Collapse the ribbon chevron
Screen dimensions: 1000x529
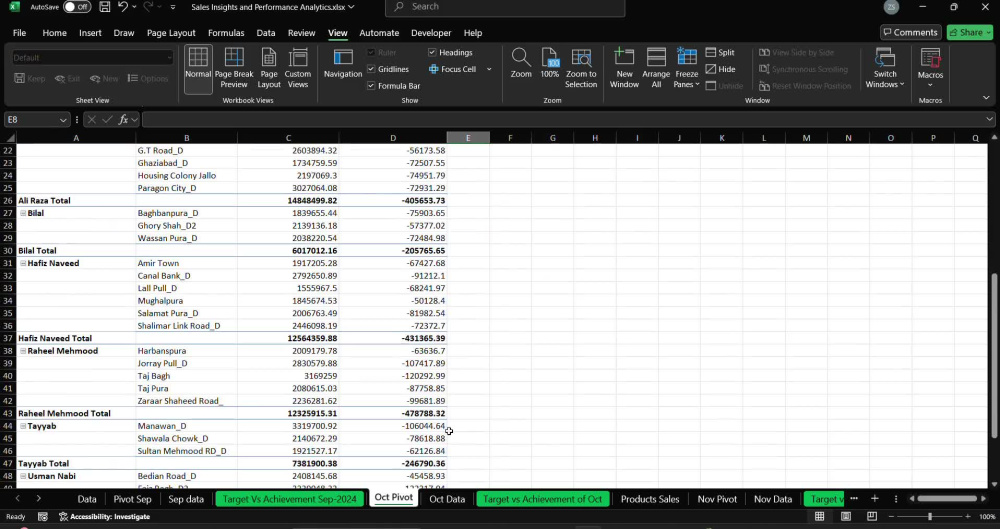click(x=986, y=98)
